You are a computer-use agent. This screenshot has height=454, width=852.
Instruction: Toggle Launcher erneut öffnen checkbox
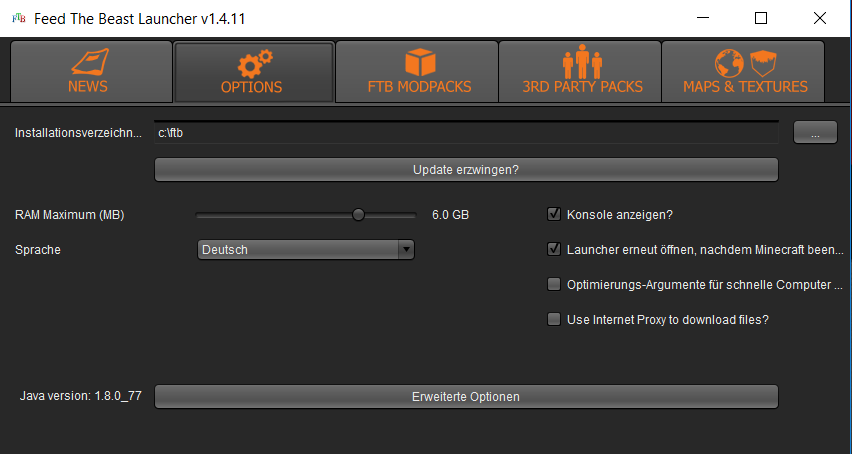tap(554, 249)
